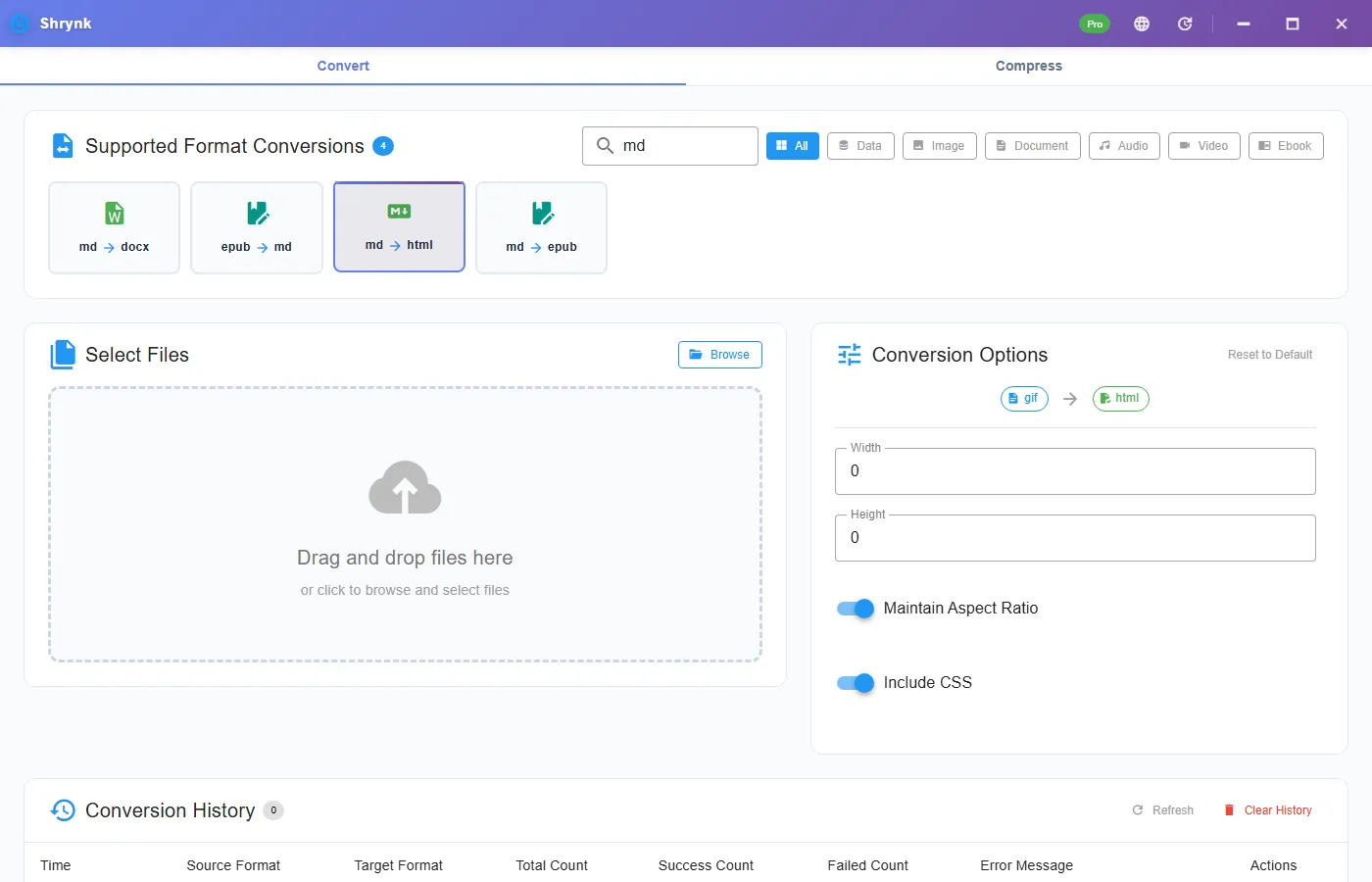This screenshot has width=1372, height=882.
Task: Click the drag and drop files area
Action: tap(405, 524)
